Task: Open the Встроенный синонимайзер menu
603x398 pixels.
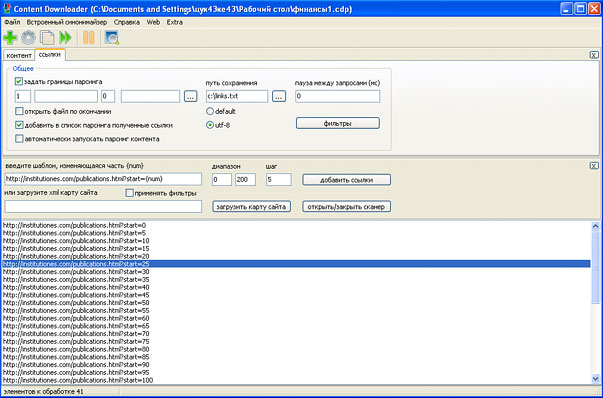Action: (67, 22)
